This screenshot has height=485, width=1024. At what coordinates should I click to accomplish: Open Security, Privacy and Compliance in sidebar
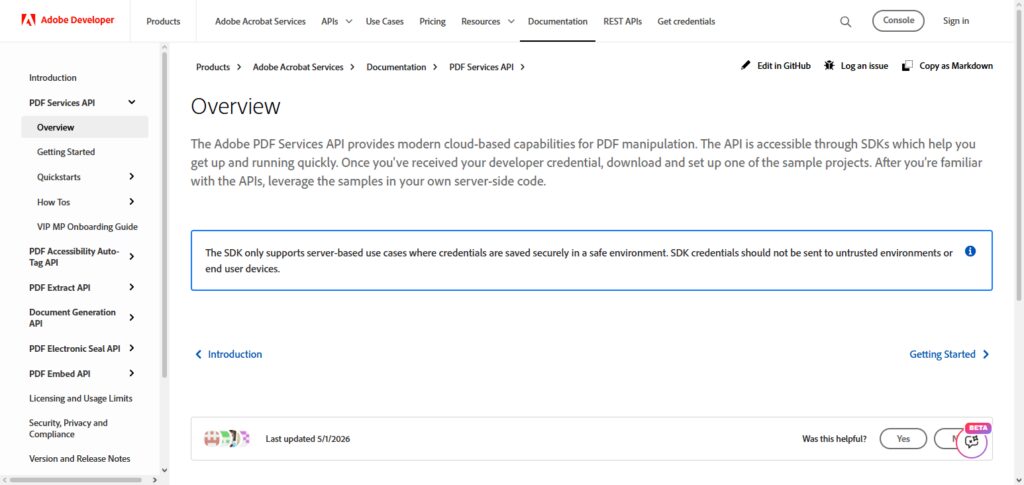(69, 429)
